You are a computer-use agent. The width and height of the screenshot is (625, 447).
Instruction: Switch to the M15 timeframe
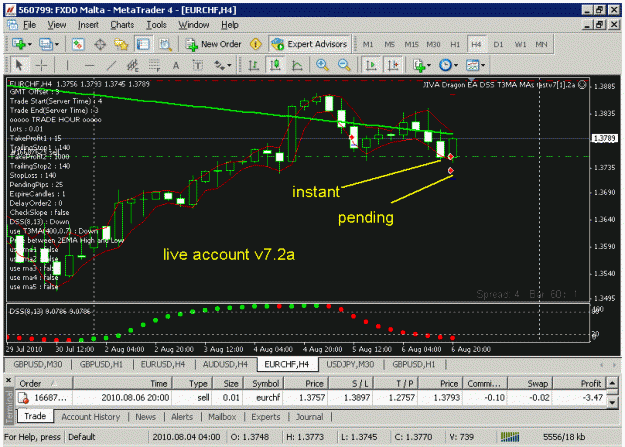coord(411,44)
